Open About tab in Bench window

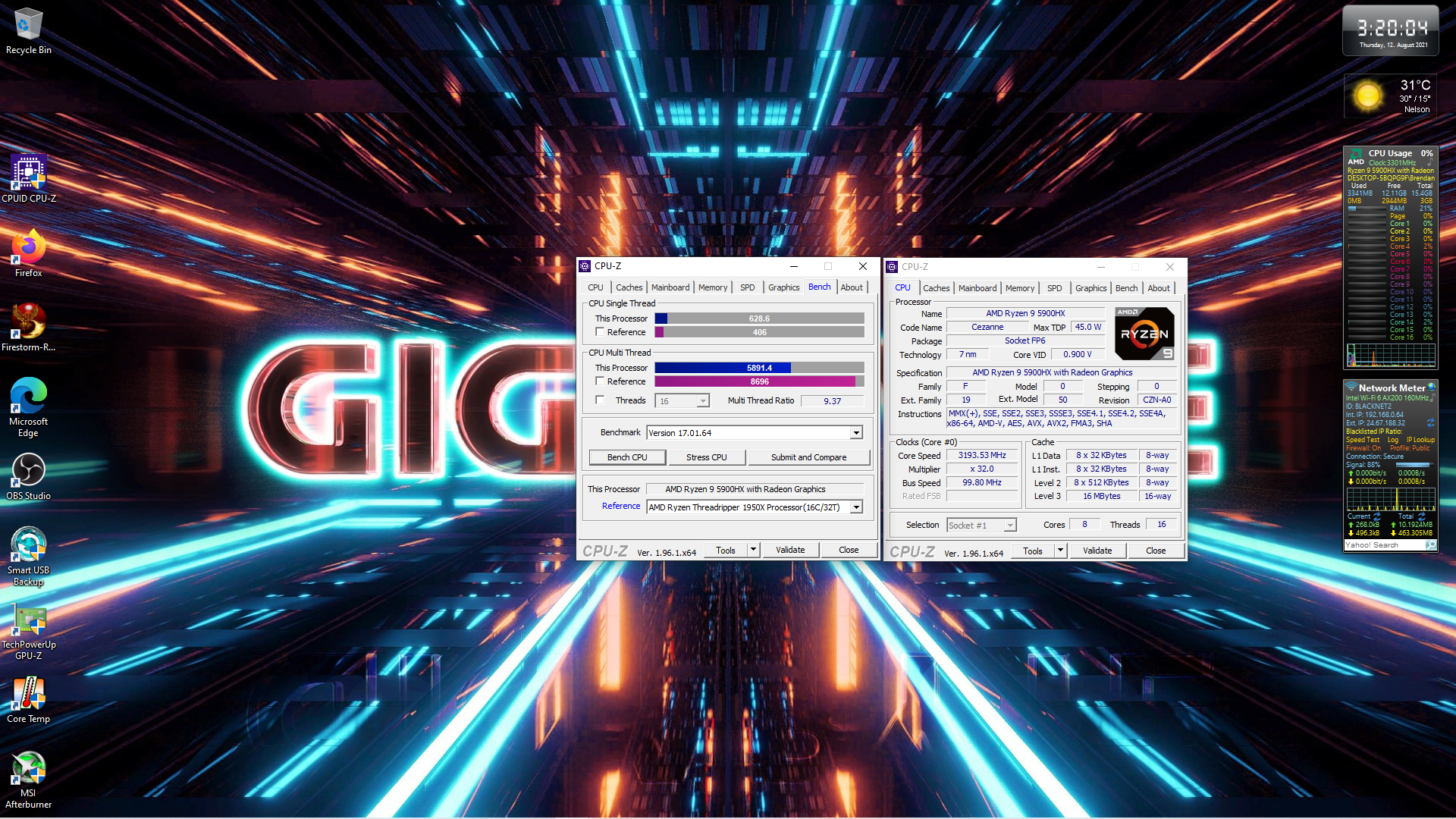pos(852,287)
